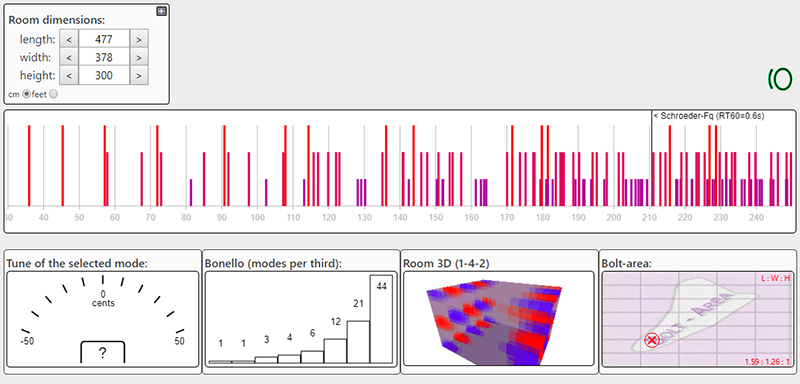This screenshot has width=800, height=384.
Task: Click the Schroeder-Fq marker line
Action: 652,158
